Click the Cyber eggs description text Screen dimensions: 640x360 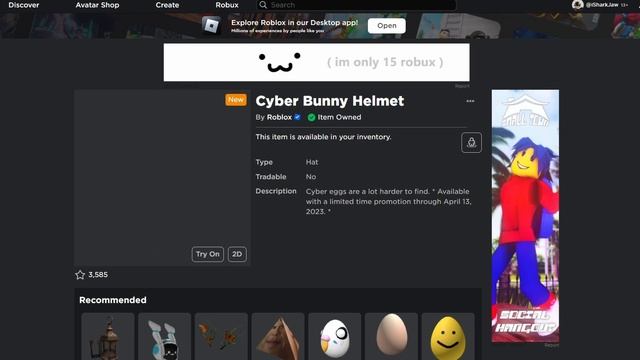(x=388, y=201)
